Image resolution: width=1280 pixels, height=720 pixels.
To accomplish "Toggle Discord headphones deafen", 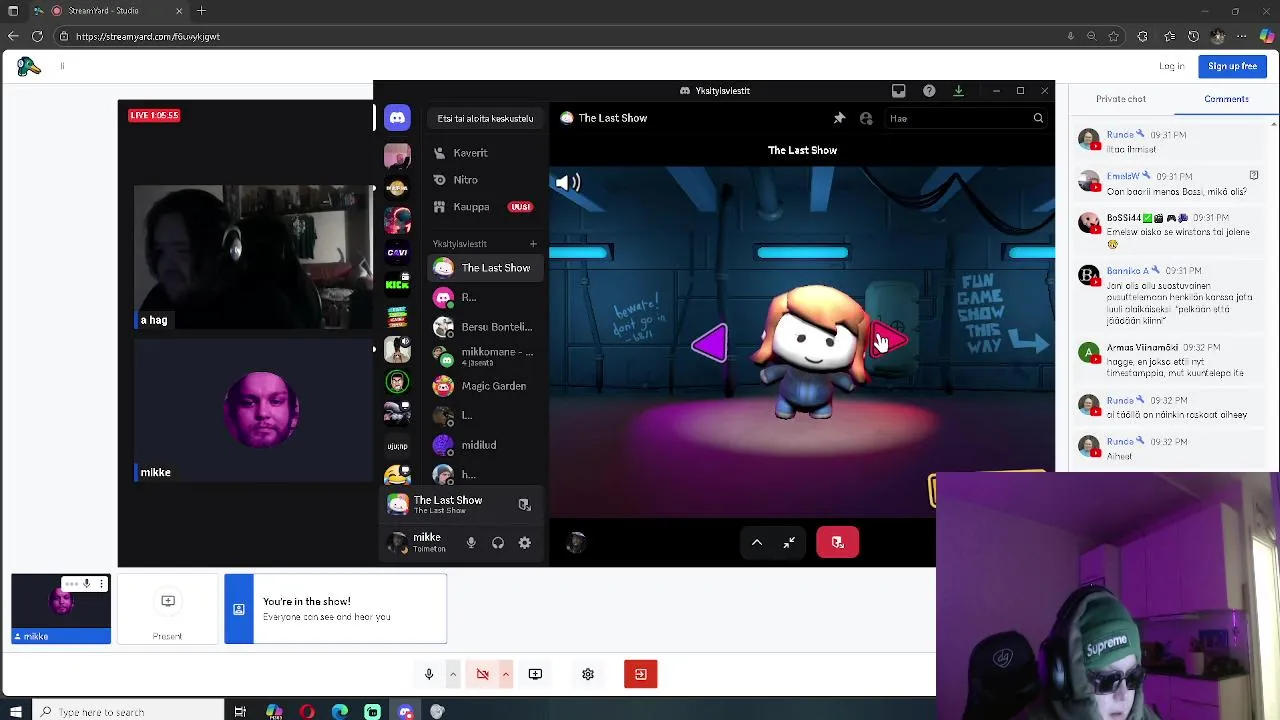I will 498,543.
